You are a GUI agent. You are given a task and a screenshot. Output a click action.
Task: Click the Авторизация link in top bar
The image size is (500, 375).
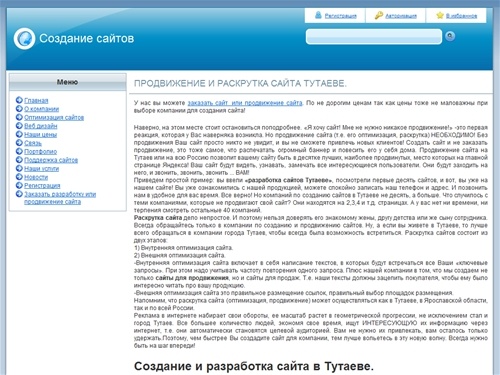pos(401,16)
